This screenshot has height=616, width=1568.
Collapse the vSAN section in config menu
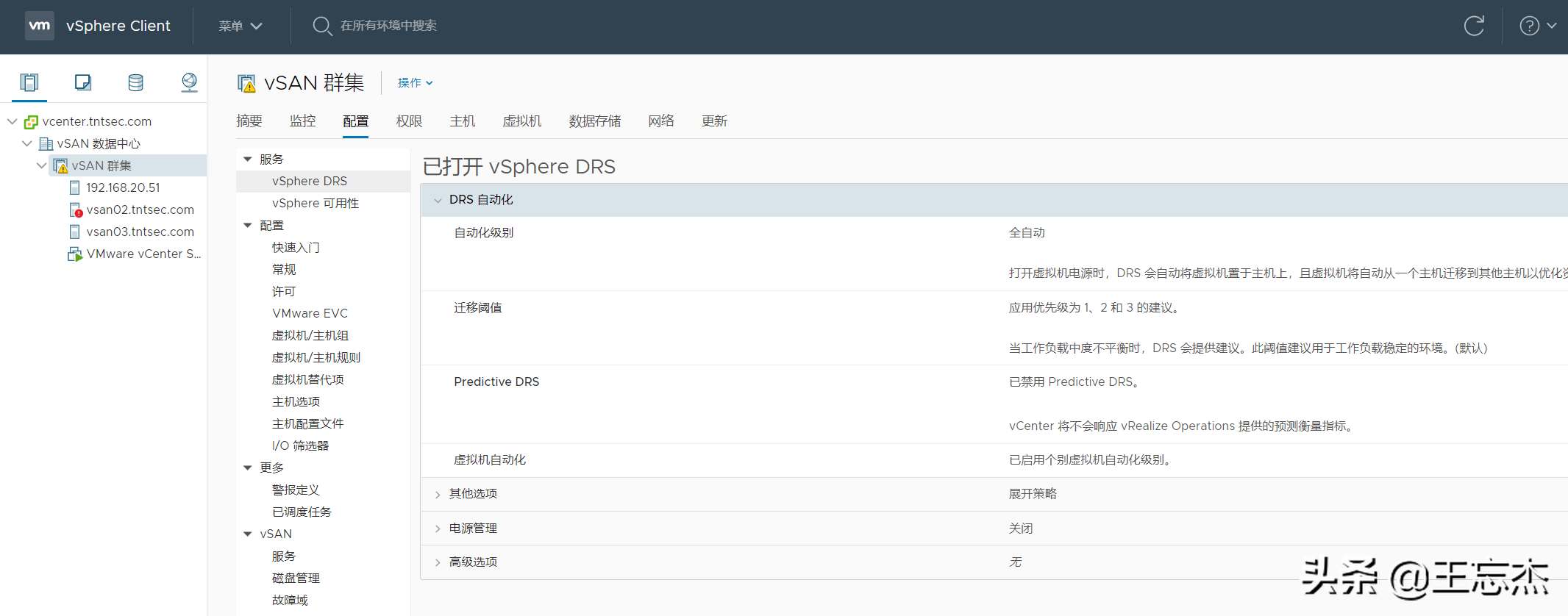[x=248, y=534]
